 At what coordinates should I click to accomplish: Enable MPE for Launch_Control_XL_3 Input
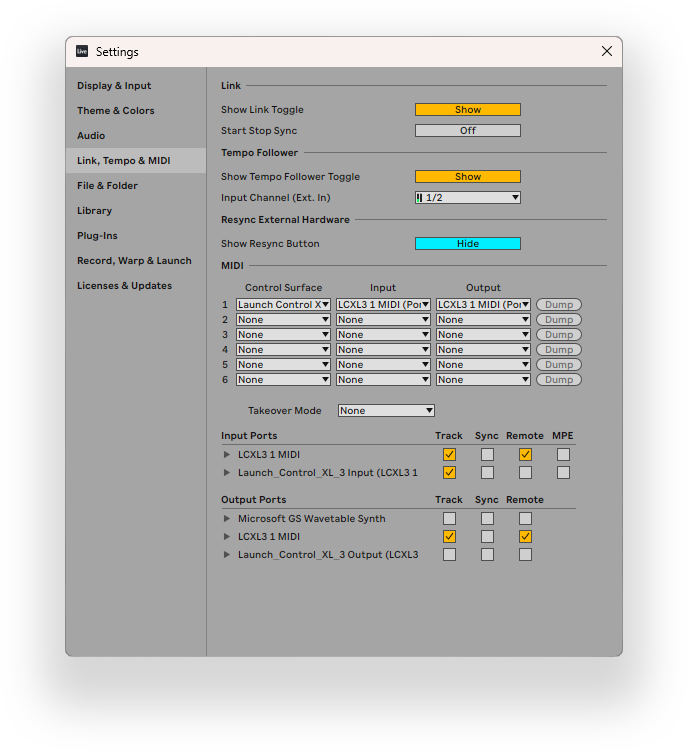click(563, 473)
